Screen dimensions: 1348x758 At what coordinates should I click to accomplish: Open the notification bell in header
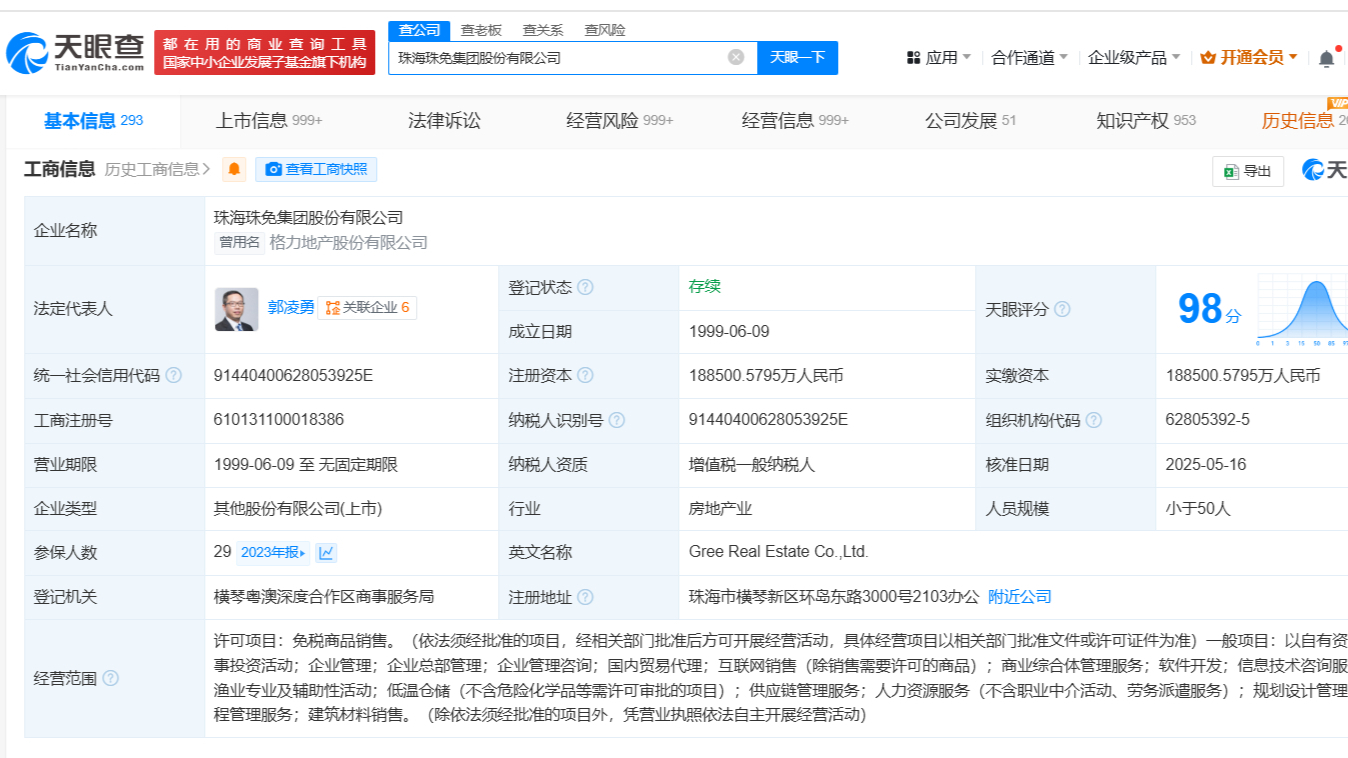[1326, 58]
